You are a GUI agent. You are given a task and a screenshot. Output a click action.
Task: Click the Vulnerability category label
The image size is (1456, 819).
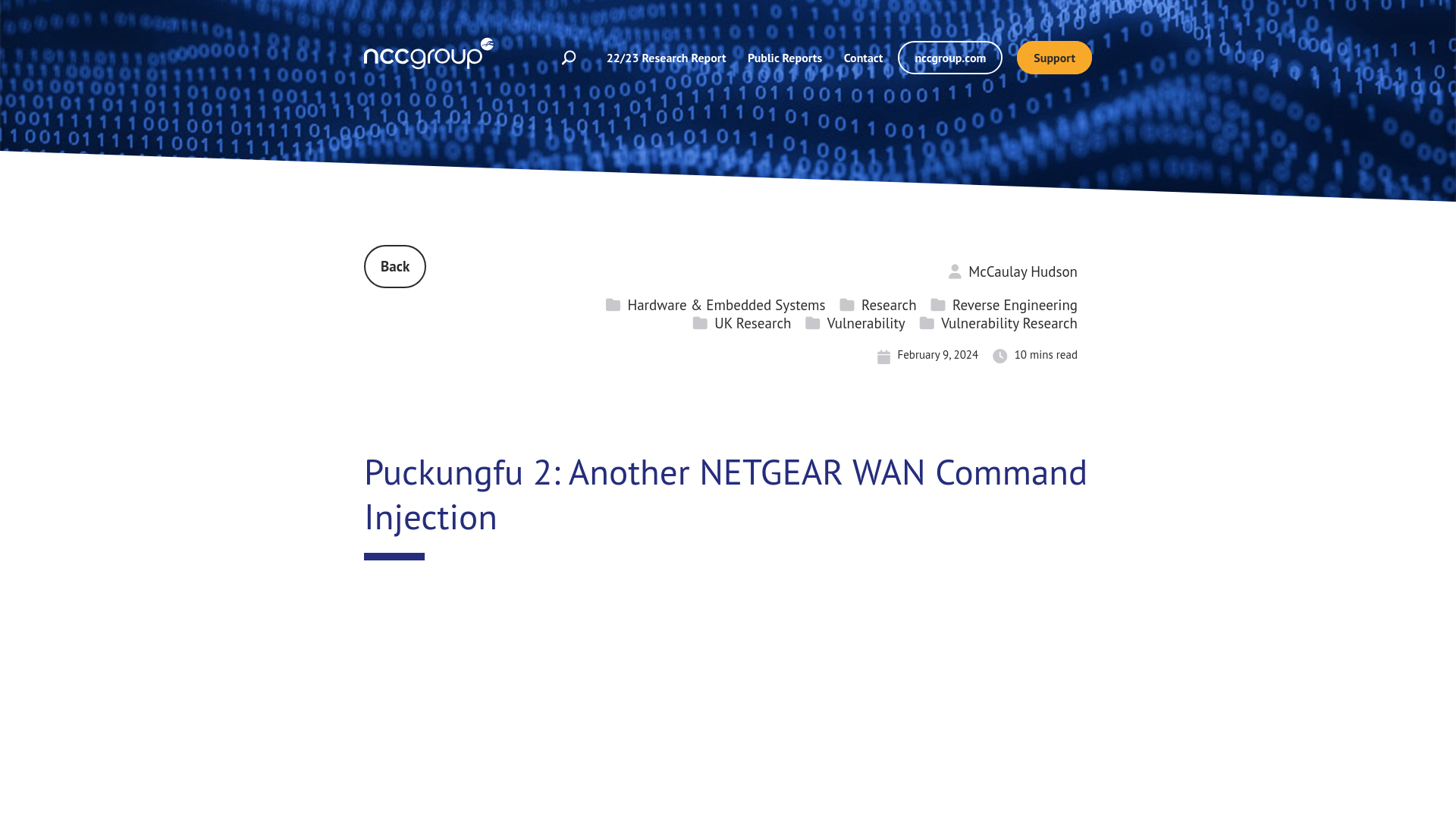[x=865, y=323]
